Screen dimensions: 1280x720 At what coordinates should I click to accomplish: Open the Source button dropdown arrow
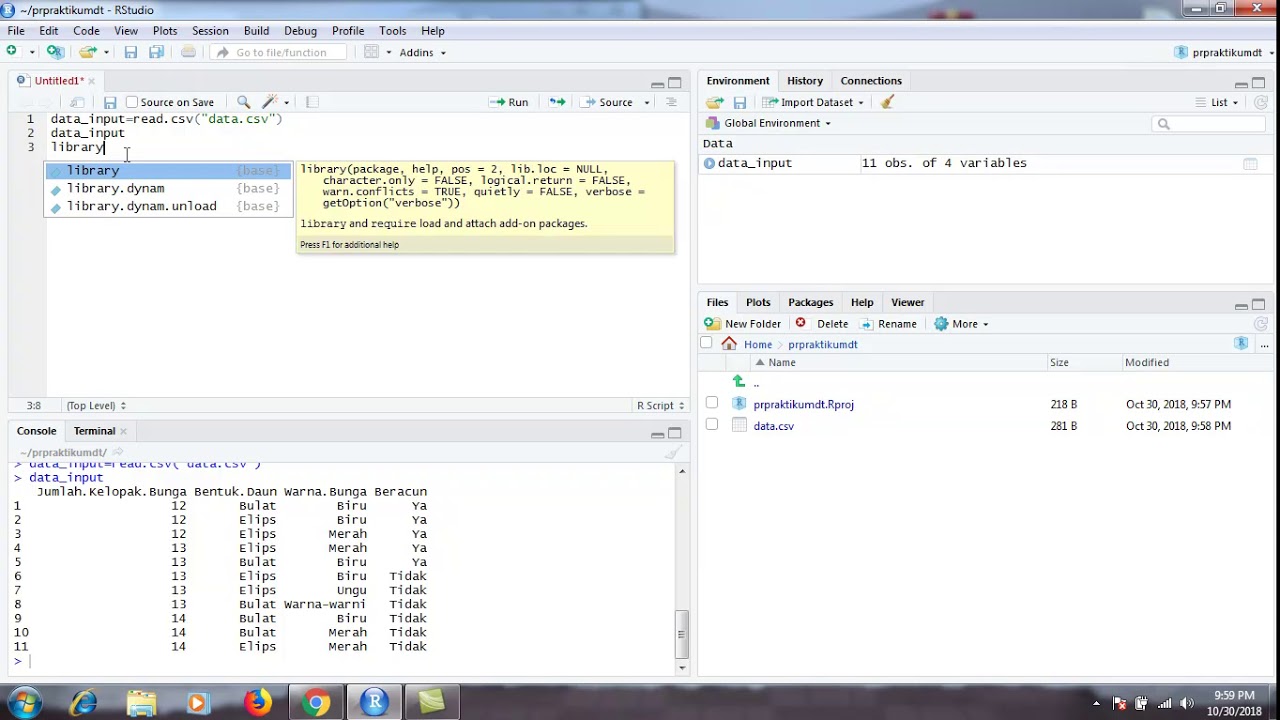[647, 102]
